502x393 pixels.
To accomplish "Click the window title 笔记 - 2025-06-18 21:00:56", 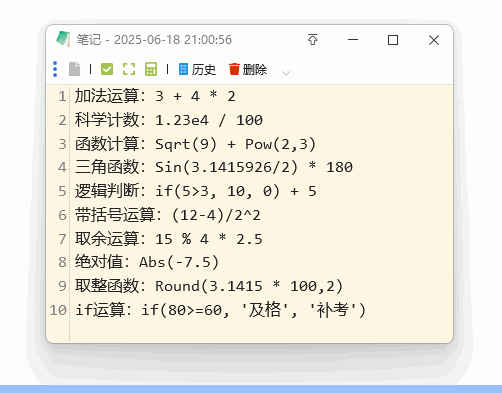I will click(154, 40).
